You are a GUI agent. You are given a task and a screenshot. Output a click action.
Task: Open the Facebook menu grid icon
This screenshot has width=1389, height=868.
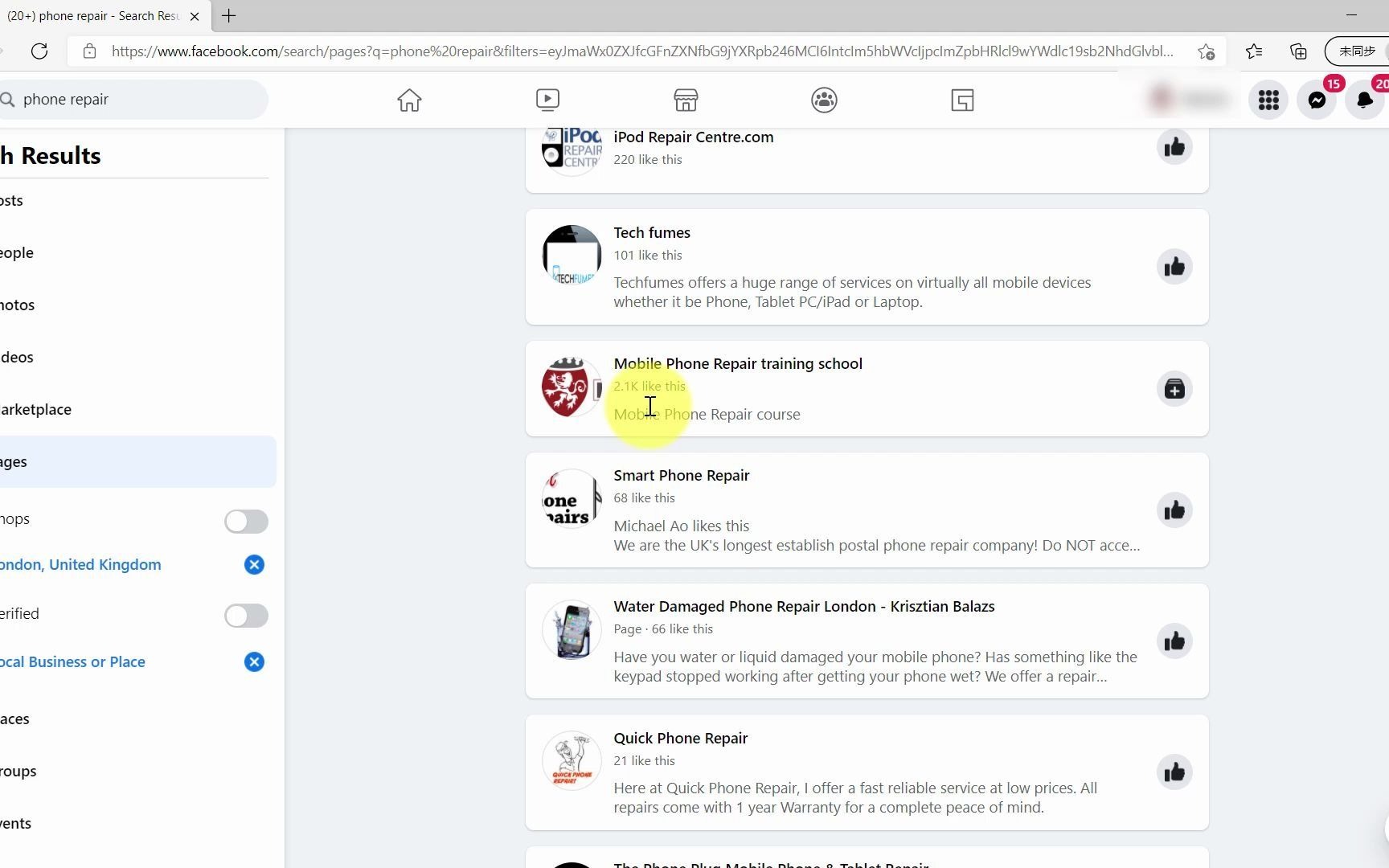pos(1268,100)
